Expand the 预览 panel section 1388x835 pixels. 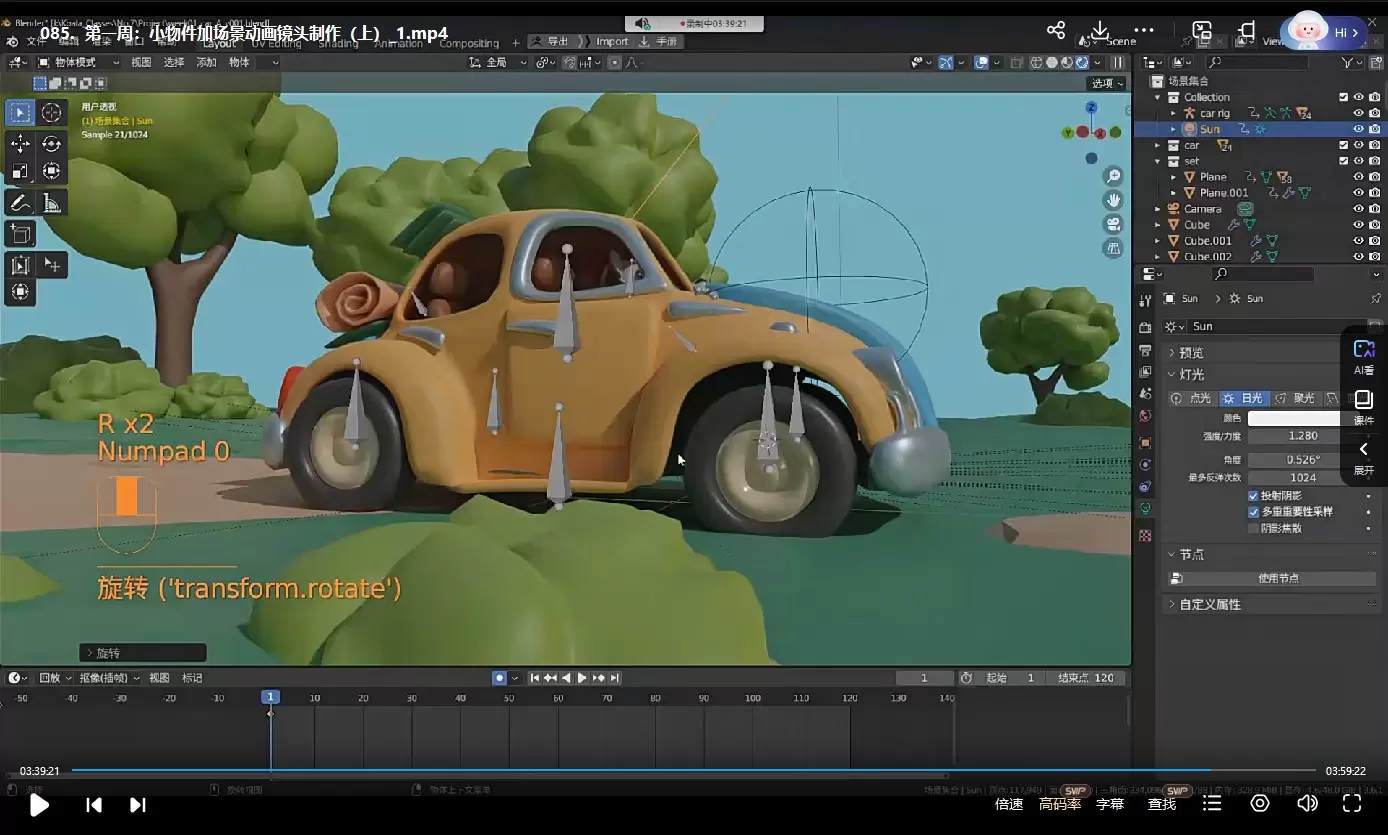coord(1191,353)
